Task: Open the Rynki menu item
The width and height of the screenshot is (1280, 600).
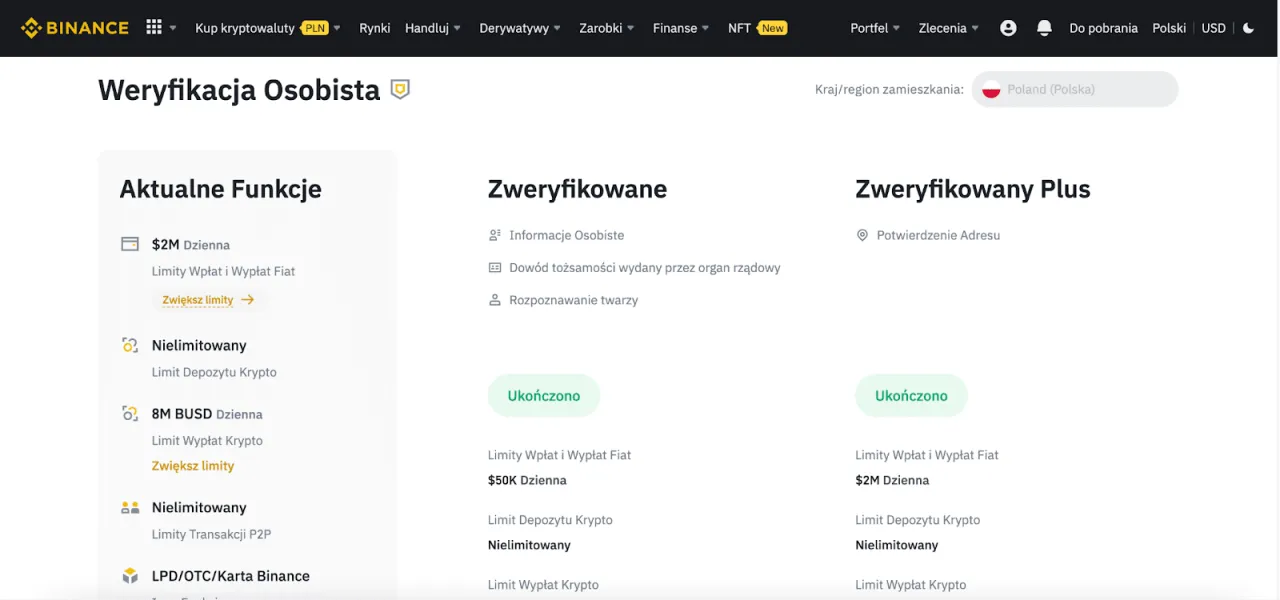Action: [x=375, y=28]
